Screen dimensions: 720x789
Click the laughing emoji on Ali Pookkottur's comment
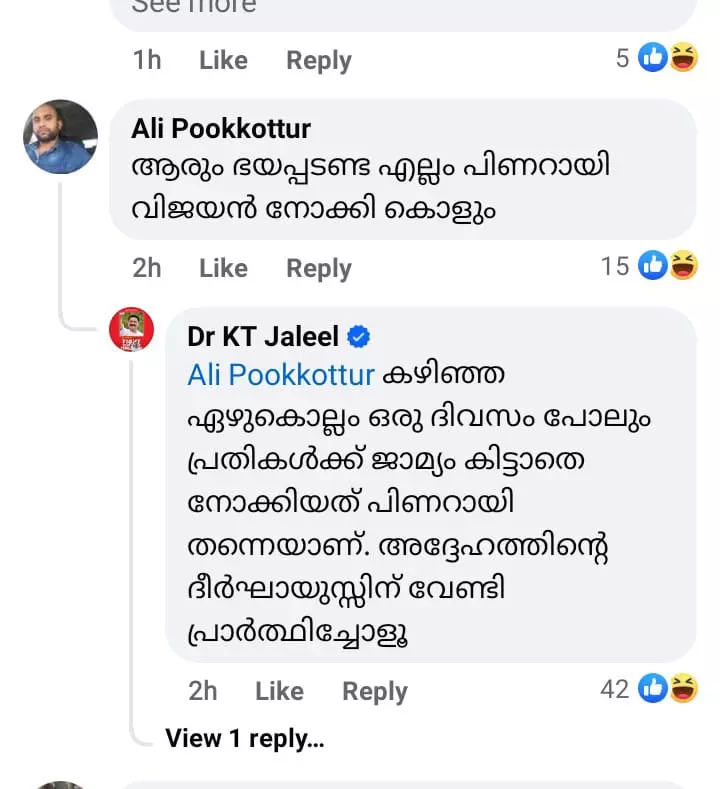[683, 265]
